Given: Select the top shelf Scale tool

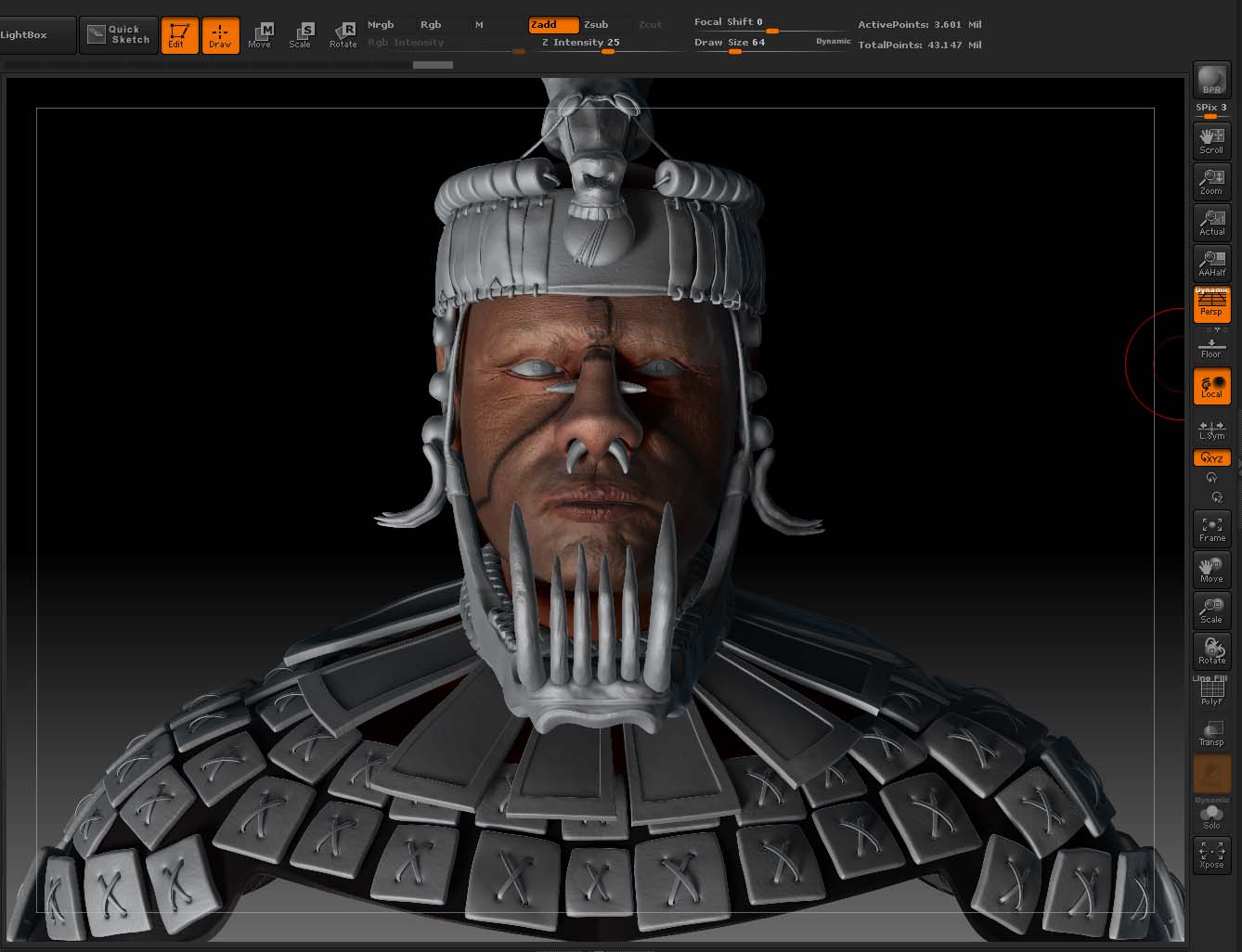Looking at the screenshot, I should point(301,35).
